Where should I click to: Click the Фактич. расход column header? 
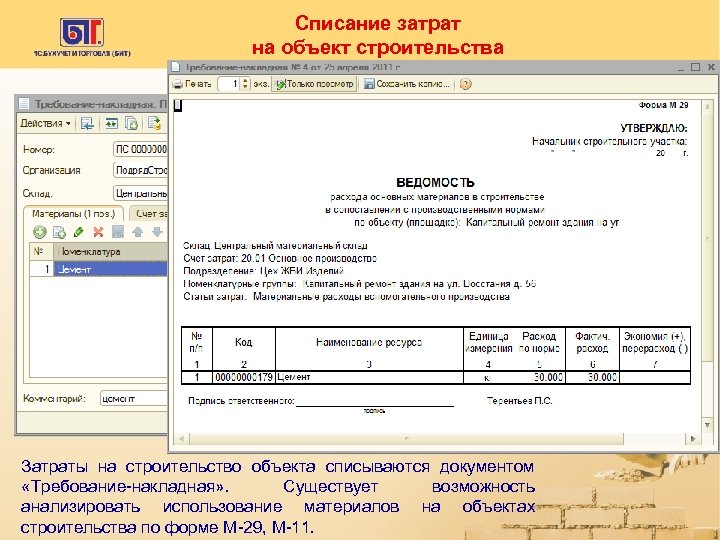pos(592,343)
